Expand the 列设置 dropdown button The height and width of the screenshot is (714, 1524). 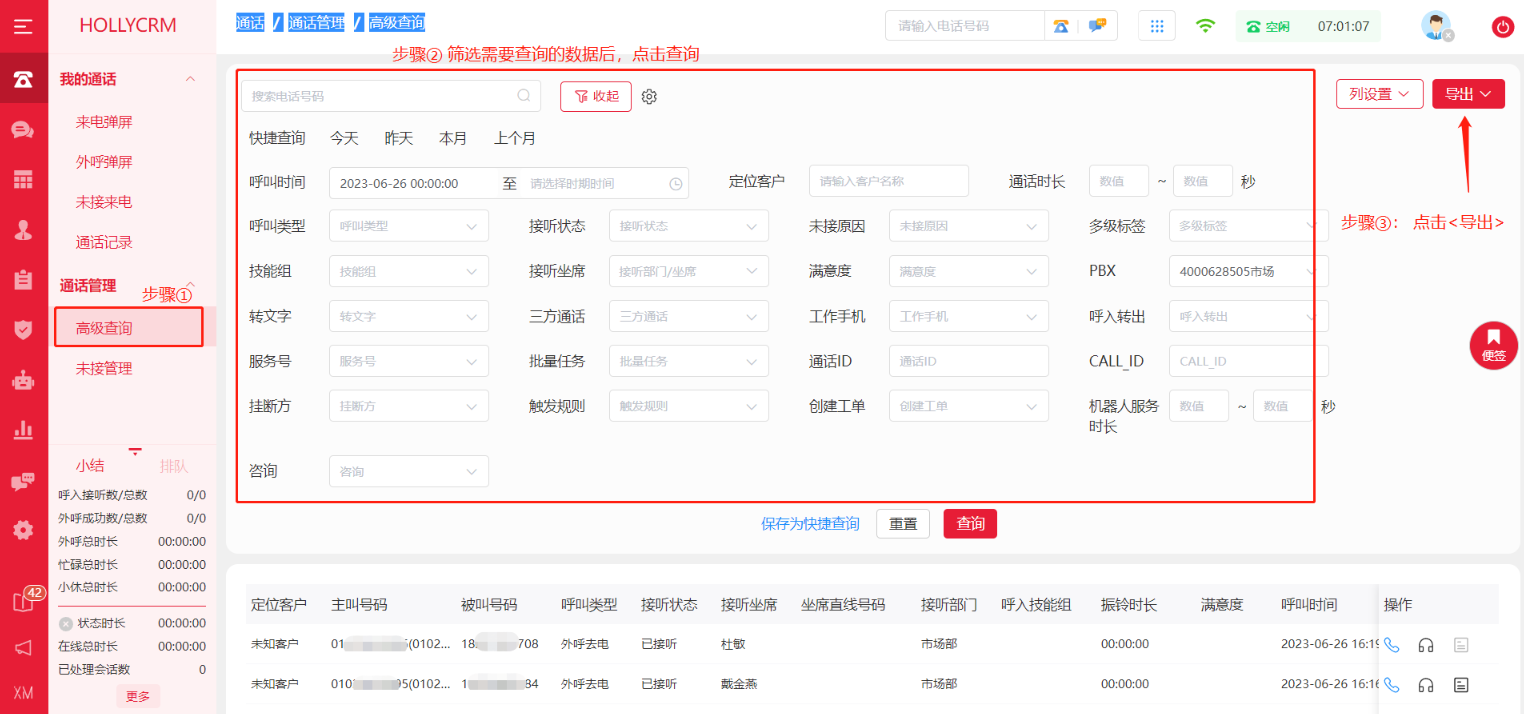click(1380, 94)
